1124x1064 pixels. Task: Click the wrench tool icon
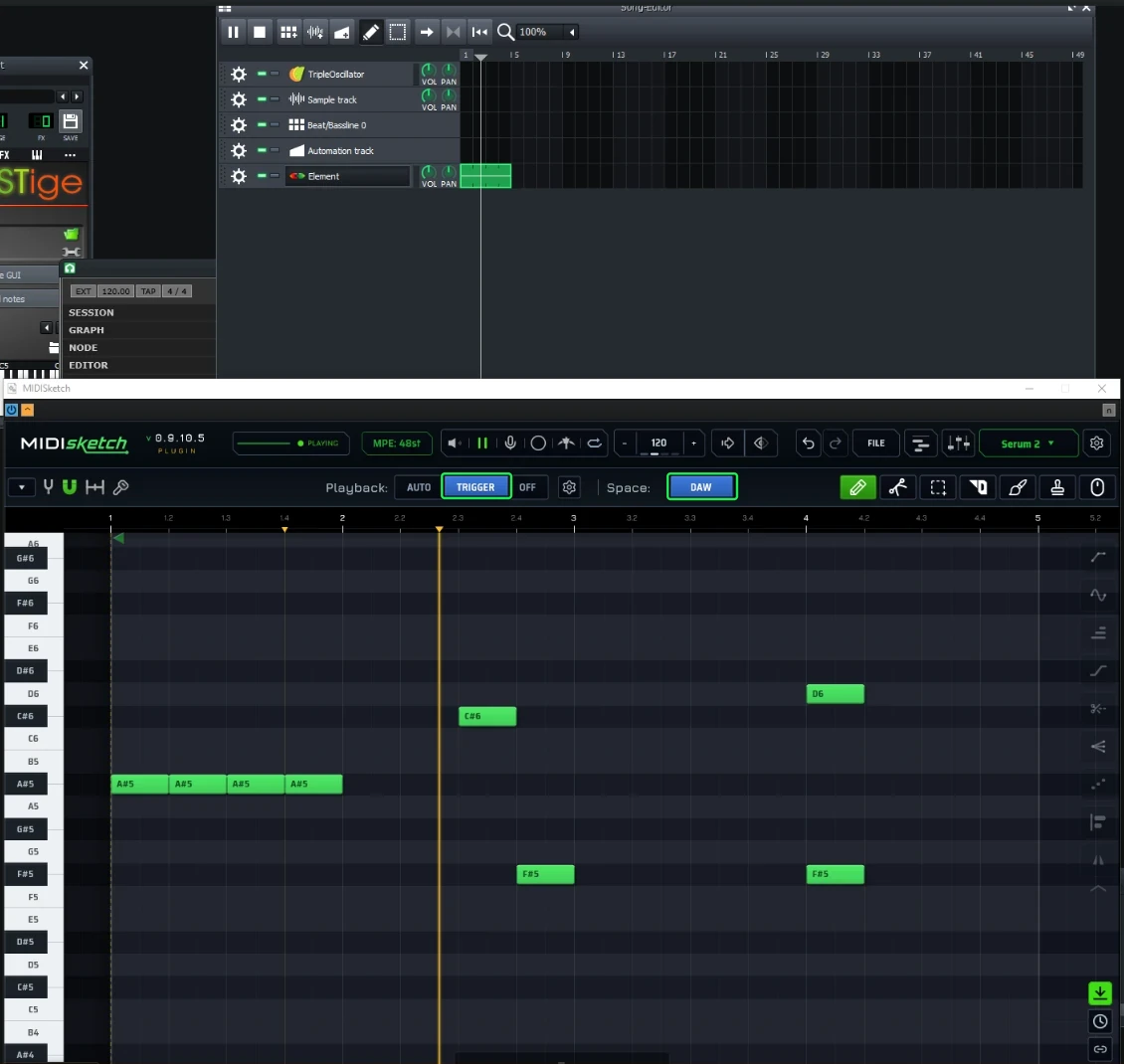coord(121,487)
